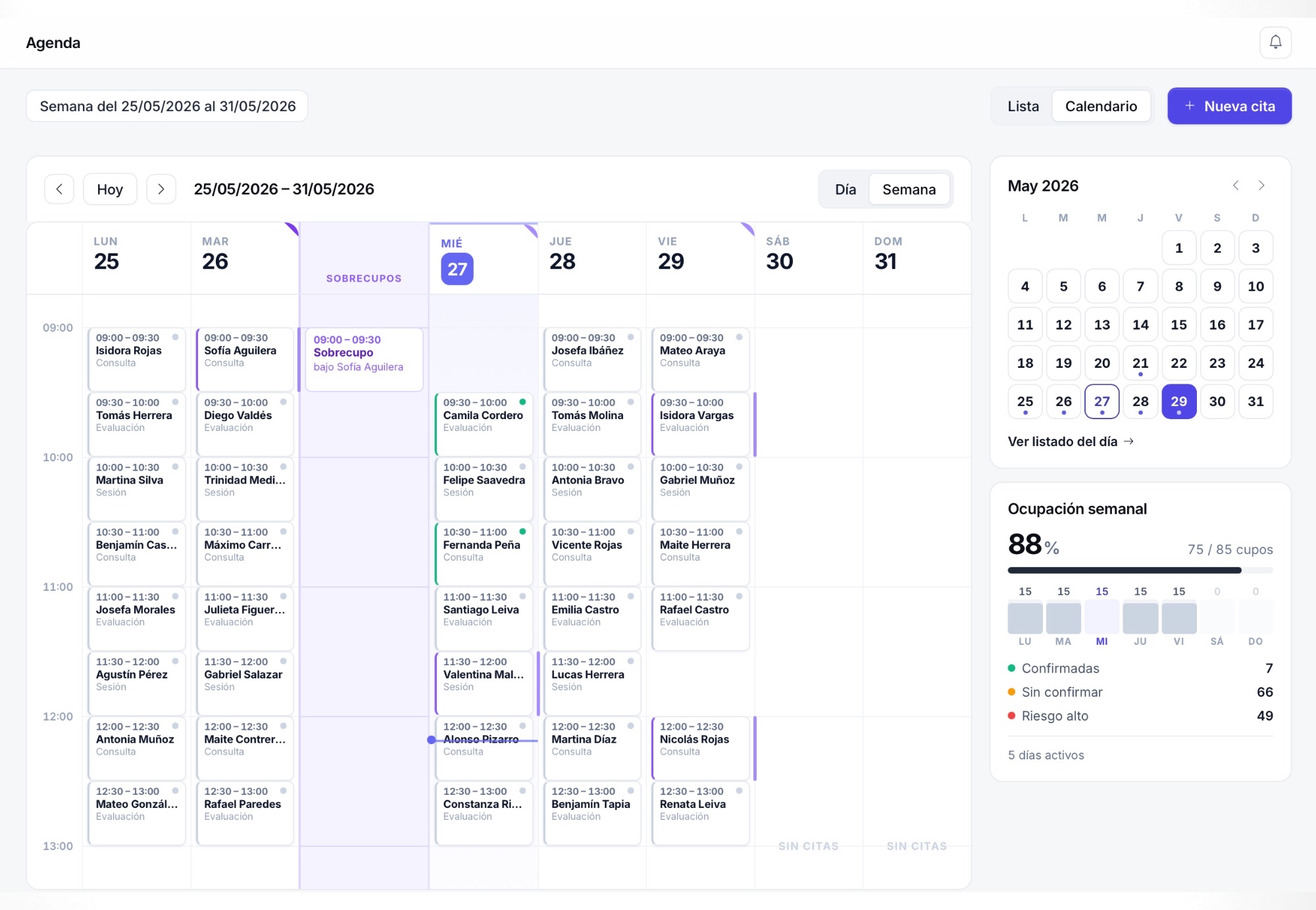Image resolution: width=1316 pixels, height=910 pixels.
Task: Click Agenda page title
Action: [x=53, y=43]
